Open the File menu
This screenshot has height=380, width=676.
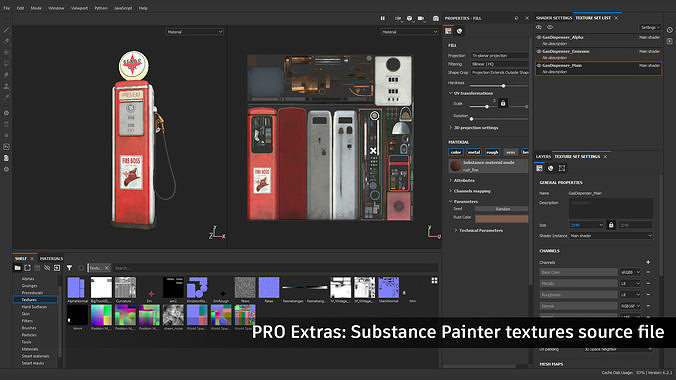click(x=6, y=8)
